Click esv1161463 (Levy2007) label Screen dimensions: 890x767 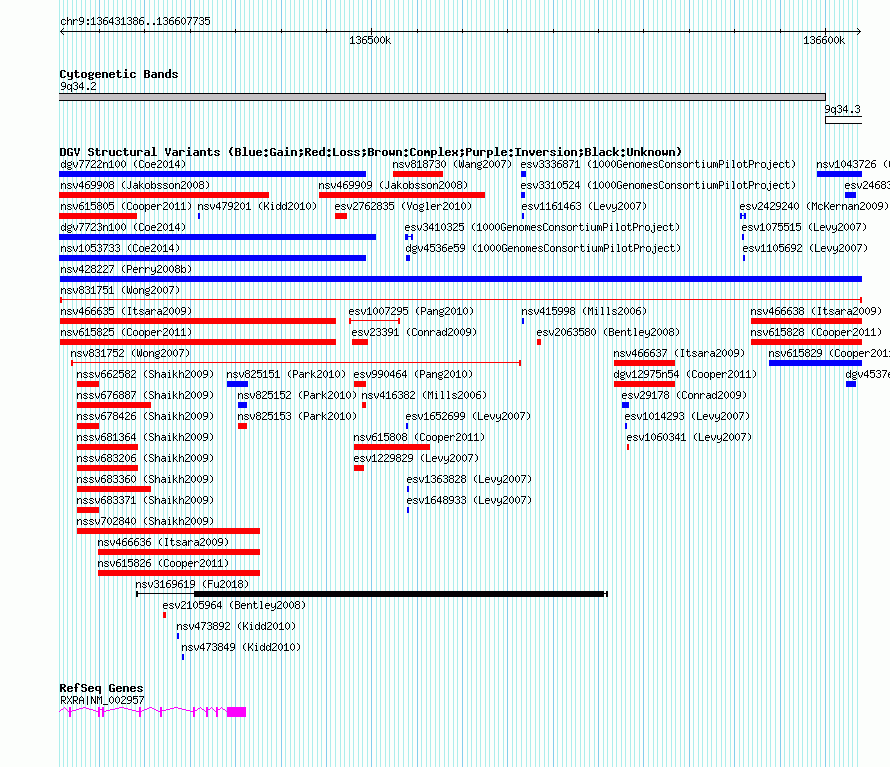coord(584,207)
